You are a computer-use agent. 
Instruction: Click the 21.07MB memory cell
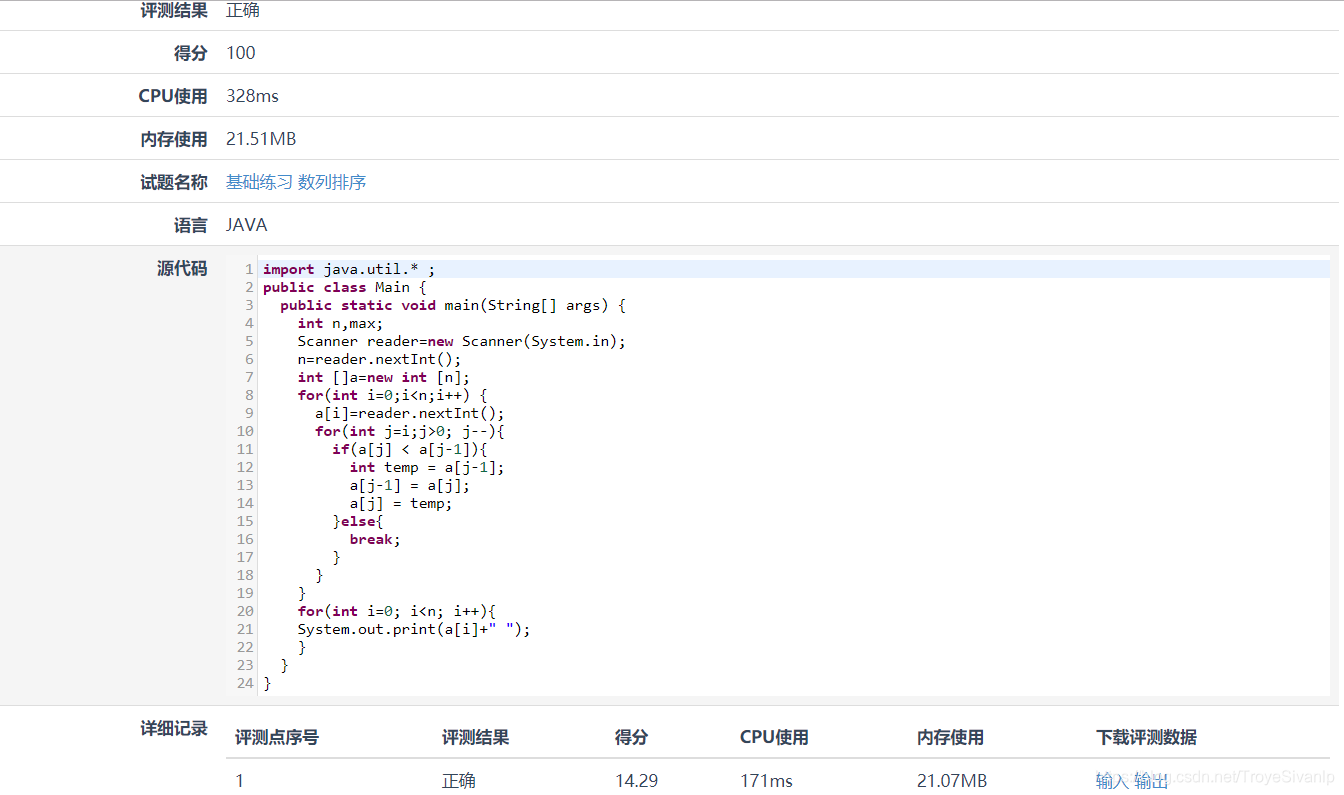pyautogui.click(x=952, y=781)
